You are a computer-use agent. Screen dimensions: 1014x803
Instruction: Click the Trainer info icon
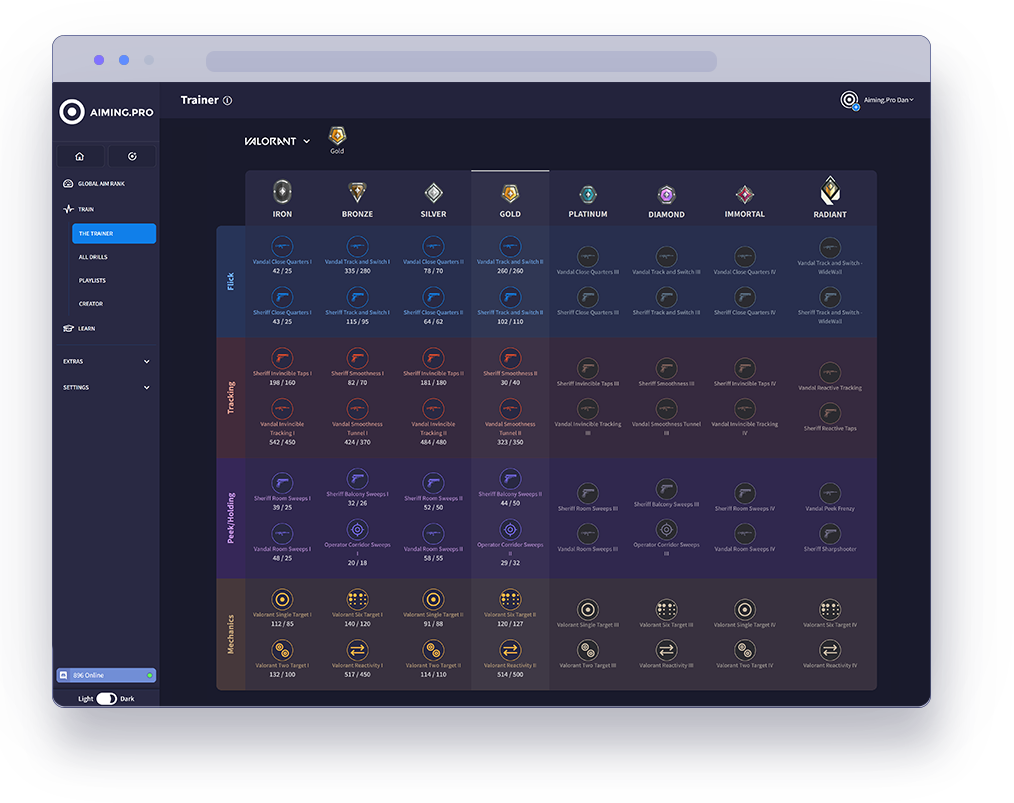[x=227, y=101]
